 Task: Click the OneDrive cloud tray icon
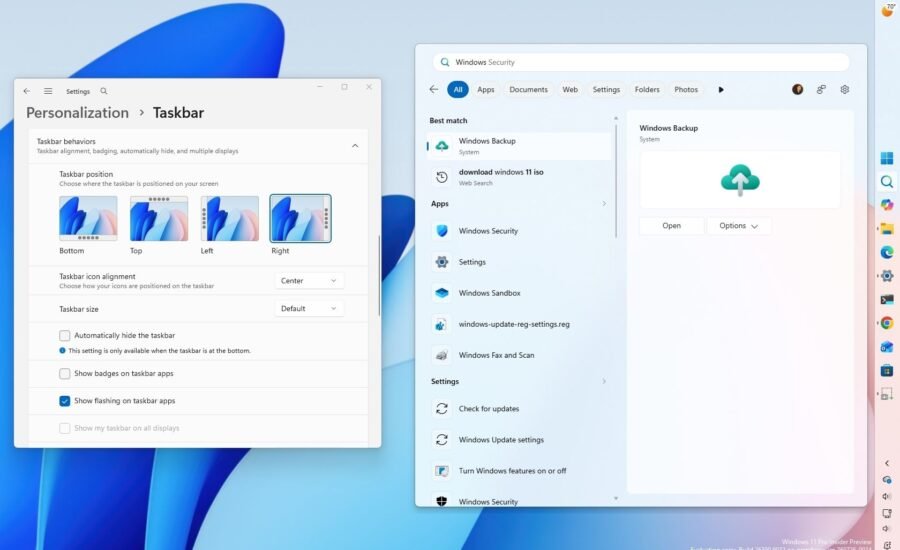887,480
